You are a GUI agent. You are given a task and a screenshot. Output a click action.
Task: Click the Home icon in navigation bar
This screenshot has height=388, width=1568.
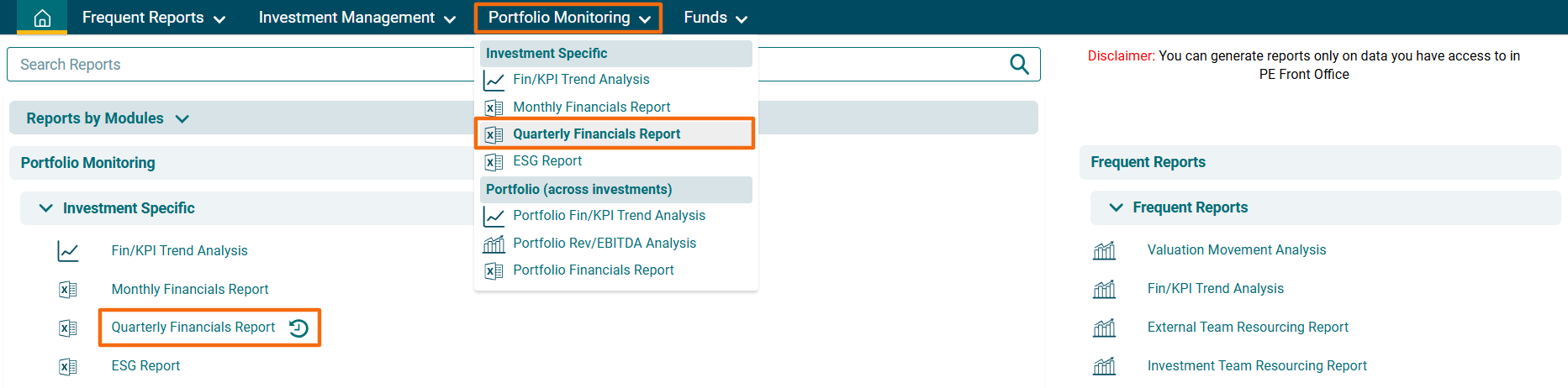pos(42,18)
